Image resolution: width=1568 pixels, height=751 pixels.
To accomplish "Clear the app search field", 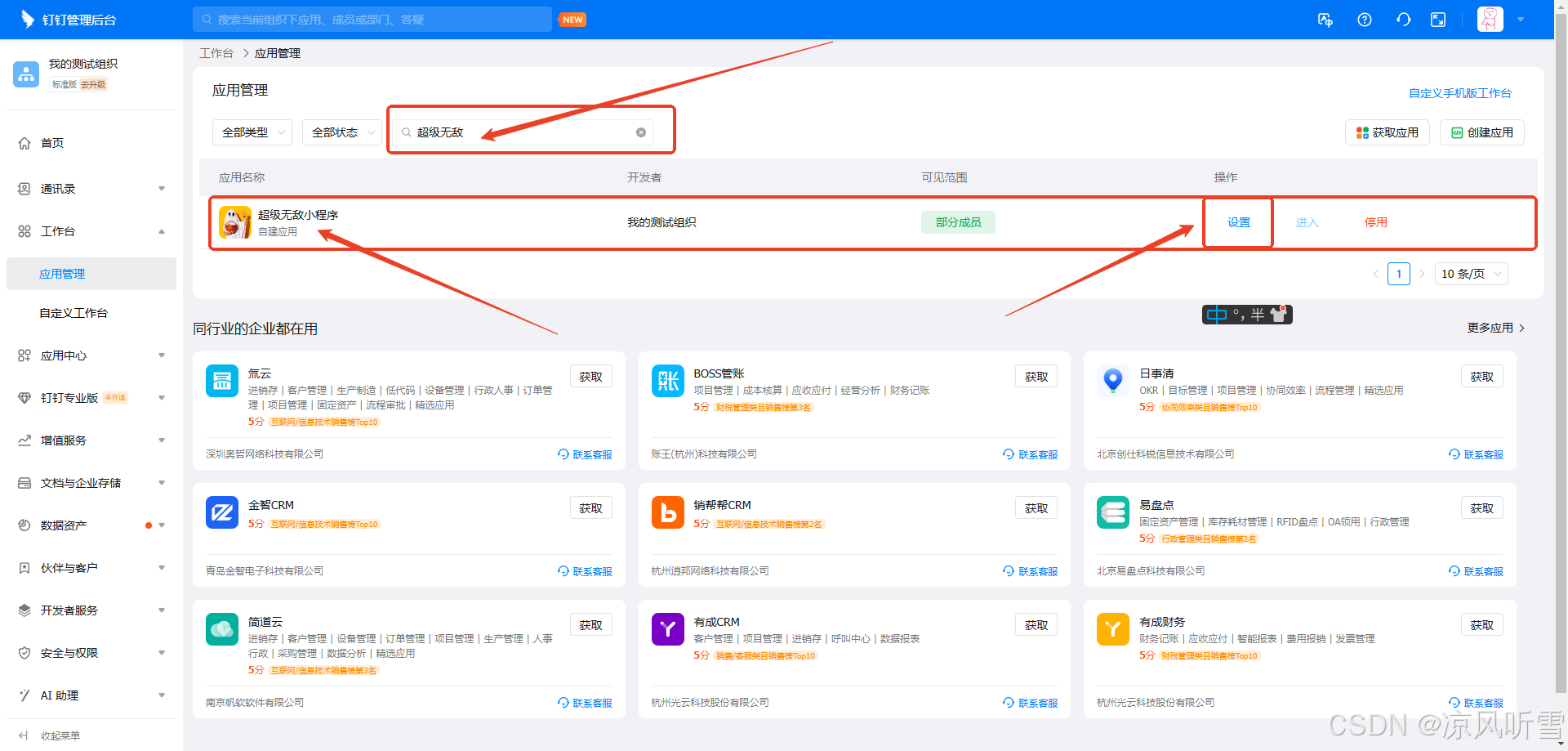I will [641, 132].
